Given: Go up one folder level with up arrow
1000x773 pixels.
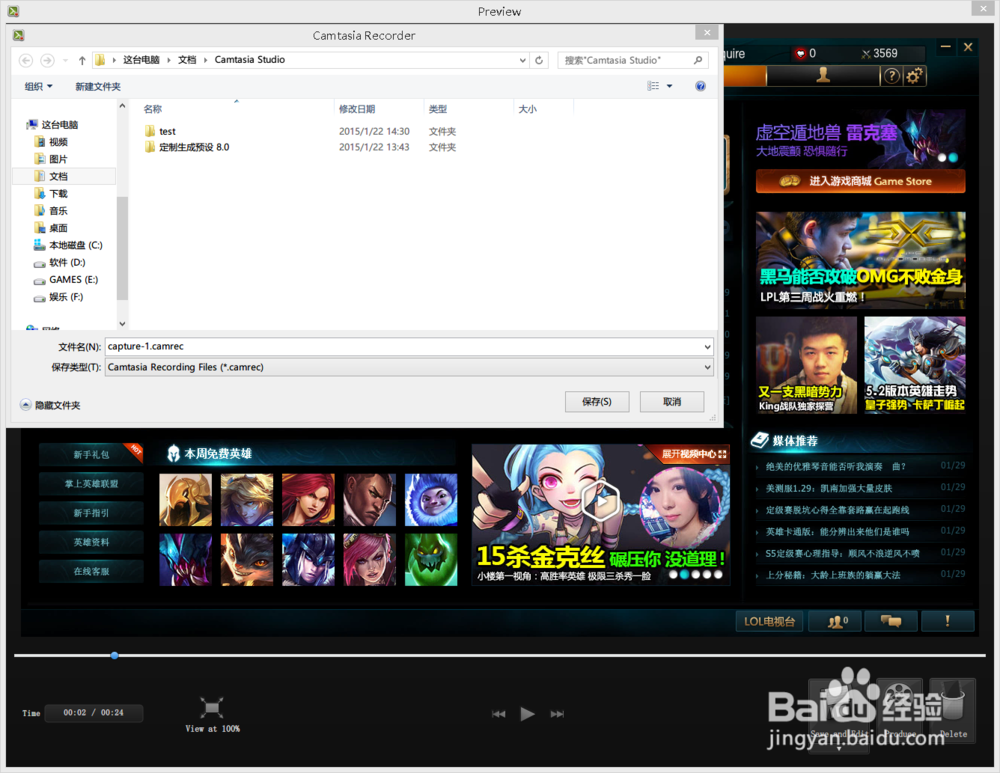Looking at the screenshot, I should tap(82, 60).
